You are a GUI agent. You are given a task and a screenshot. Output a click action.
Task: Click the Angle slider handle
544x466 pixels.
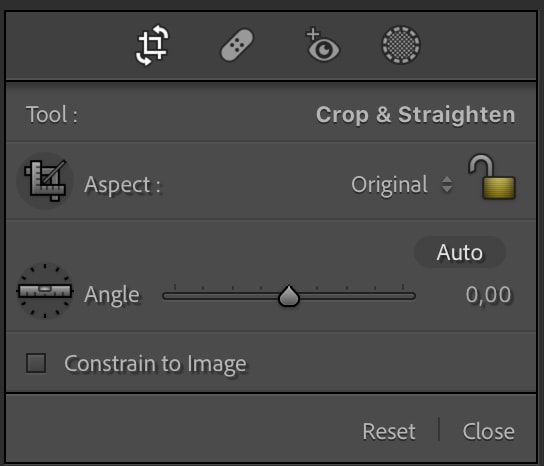click(x=289, y=296)
